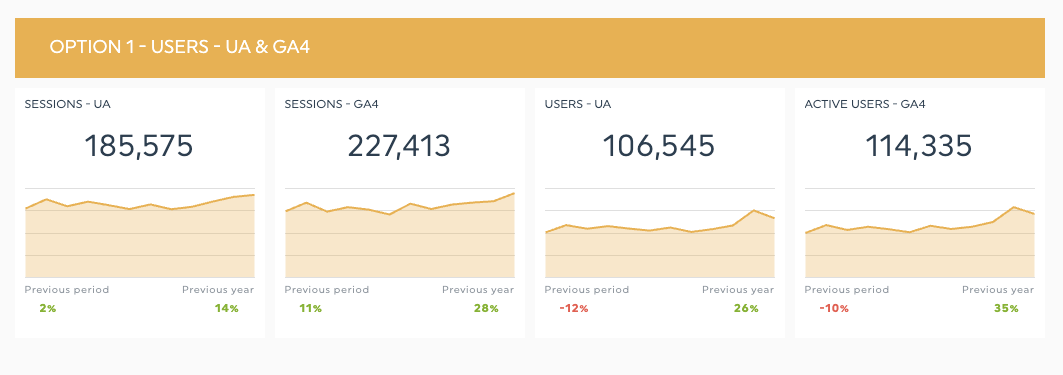
Task: Select the 114,335 active users value
Action: (x=919, y=146)
